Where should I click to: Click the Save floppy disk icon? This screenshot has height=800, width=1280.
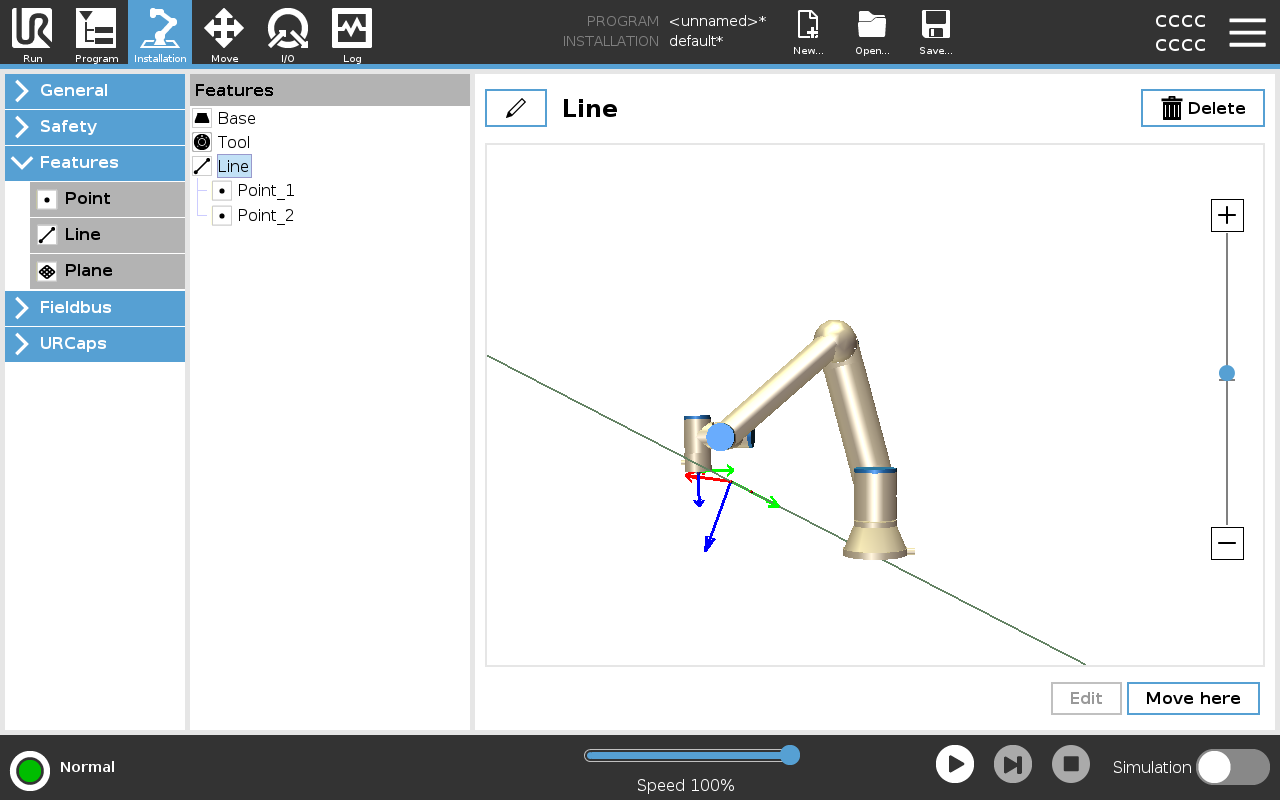click(935, 32)
